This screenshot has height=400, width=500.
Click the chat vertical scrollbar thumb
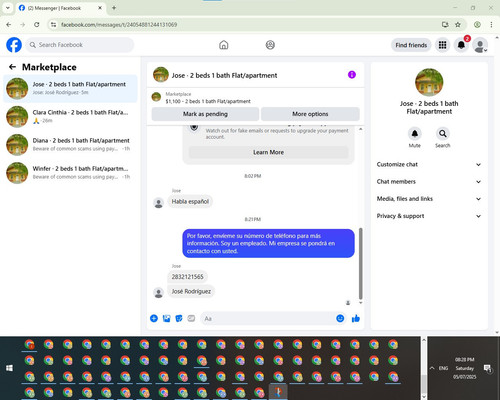click(x=360, y=263)
